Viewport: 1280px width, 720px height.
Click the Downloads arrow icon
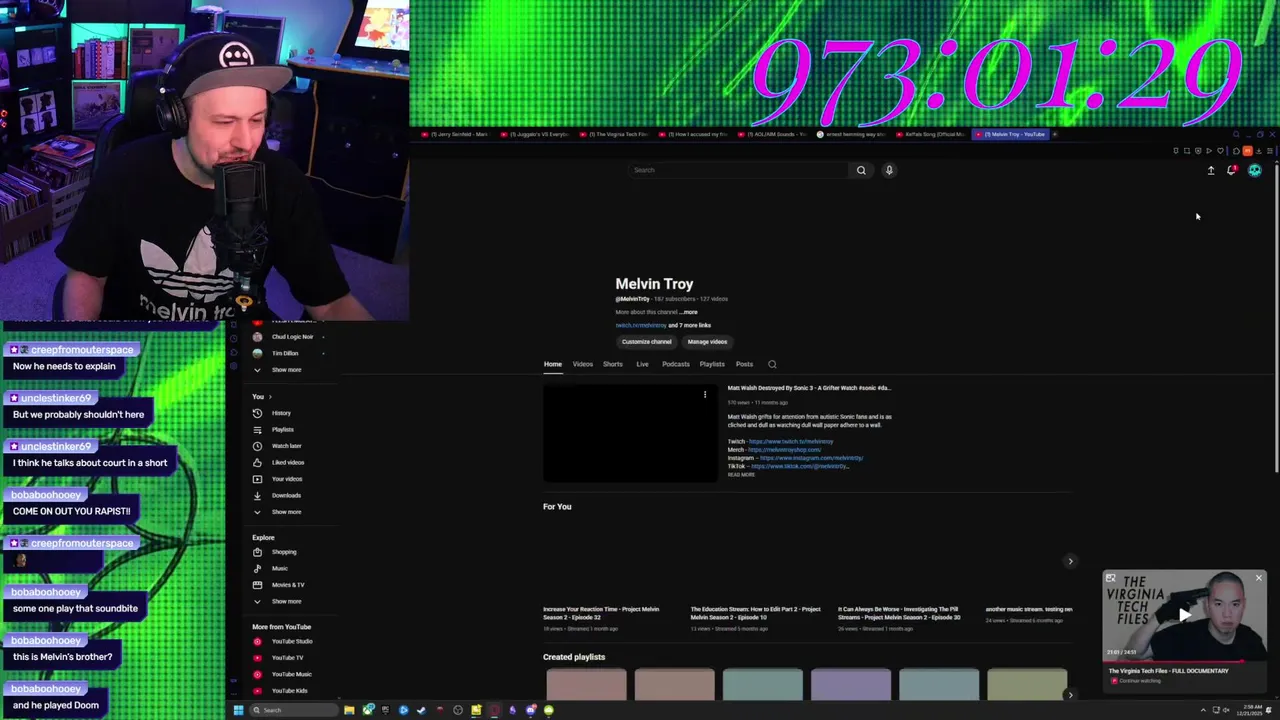[x=257, y=495]
